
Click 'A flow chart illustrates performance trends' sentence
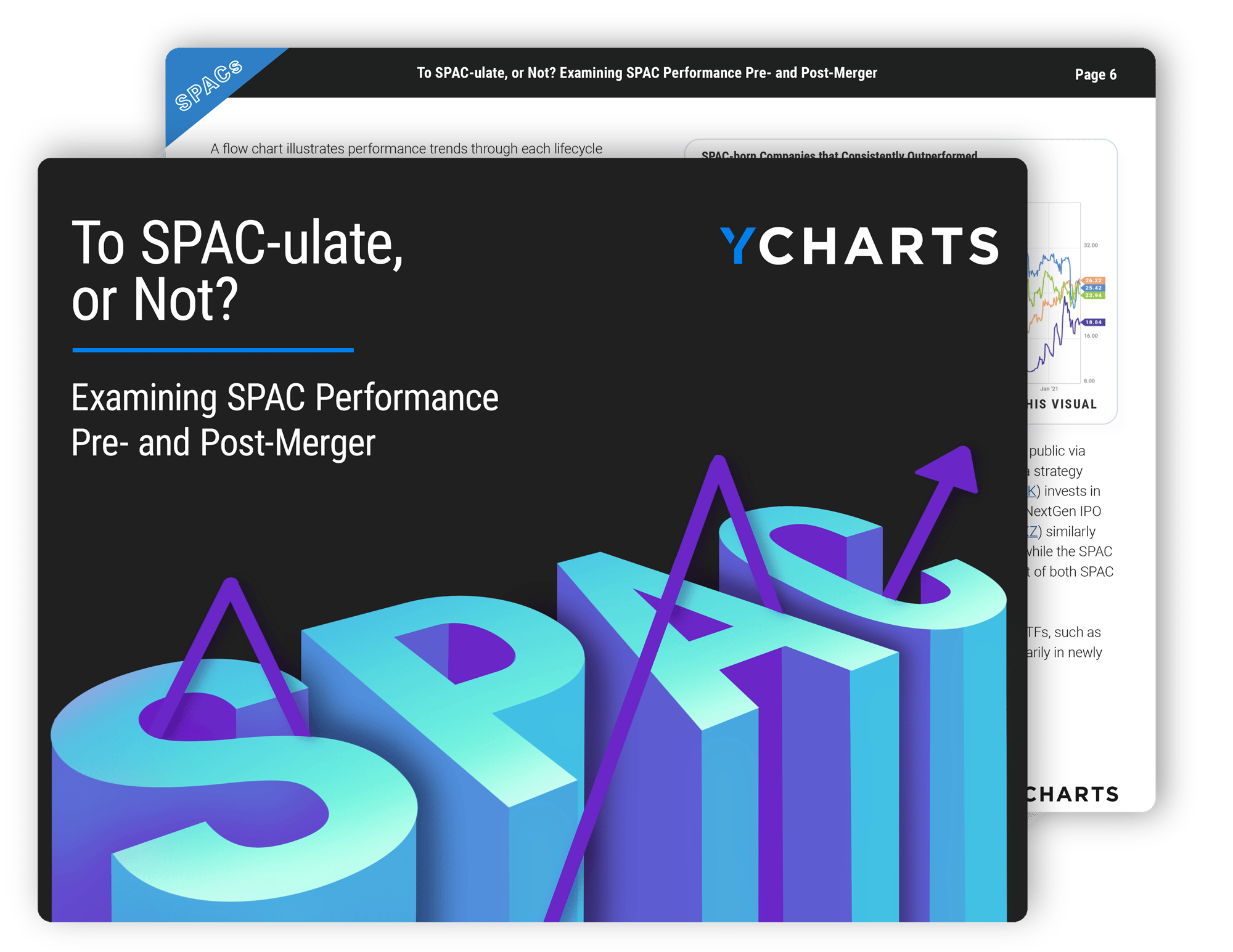click(406, 148)
